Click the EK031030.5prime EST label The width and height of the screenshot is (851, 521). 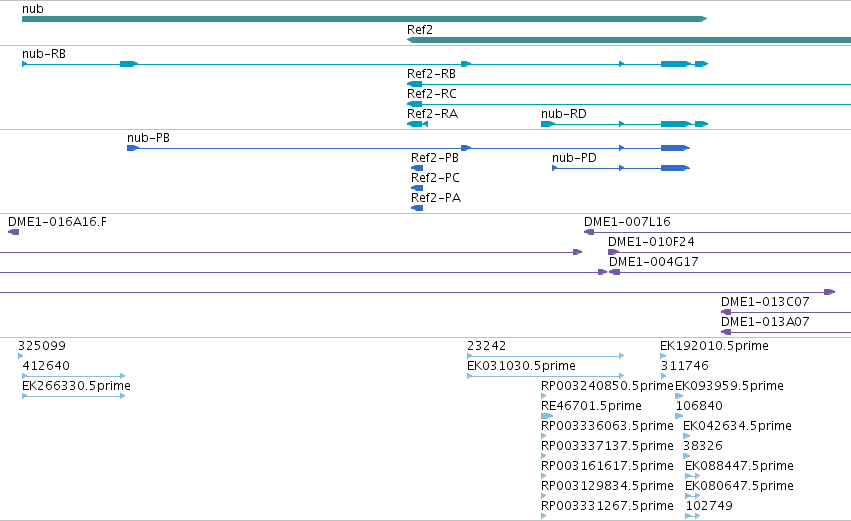point(521,366)
